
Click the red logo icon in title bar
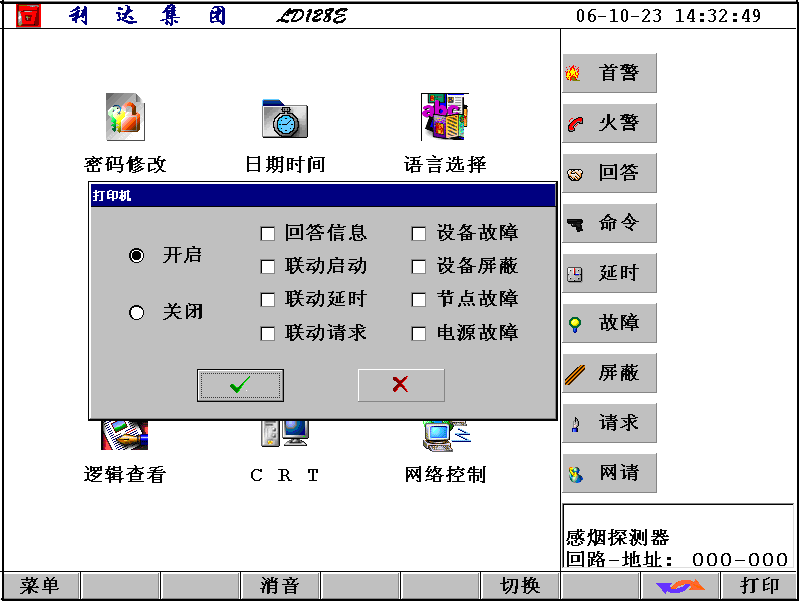tap(28, 16)
